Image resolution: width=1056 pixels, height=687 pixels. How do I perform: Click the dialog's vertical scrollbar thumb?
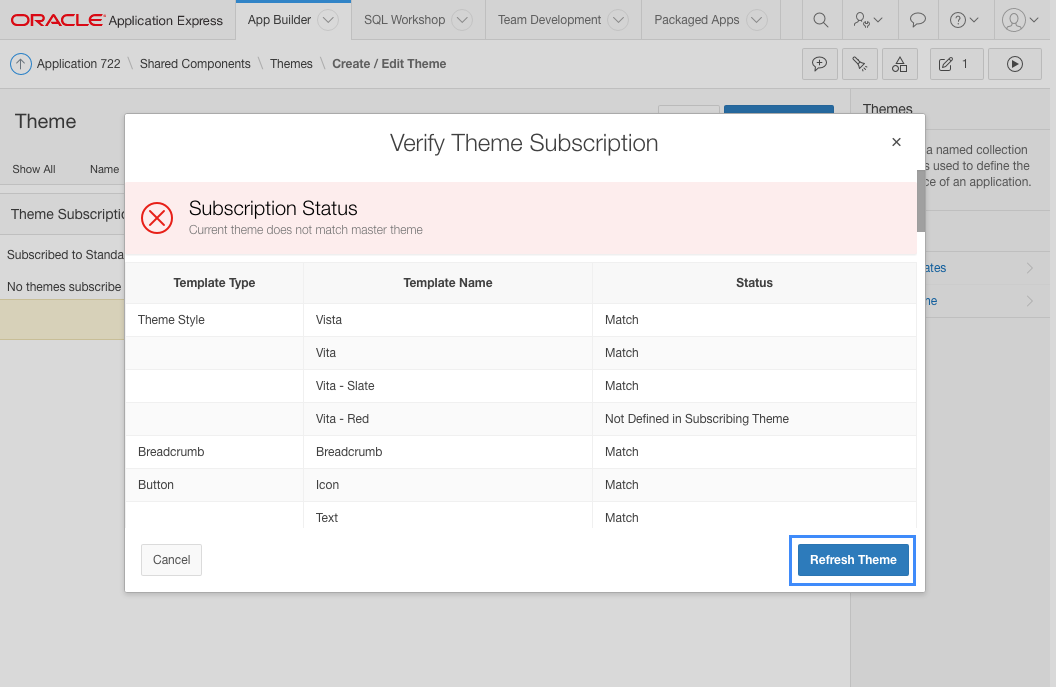click(x=921, y=200)
